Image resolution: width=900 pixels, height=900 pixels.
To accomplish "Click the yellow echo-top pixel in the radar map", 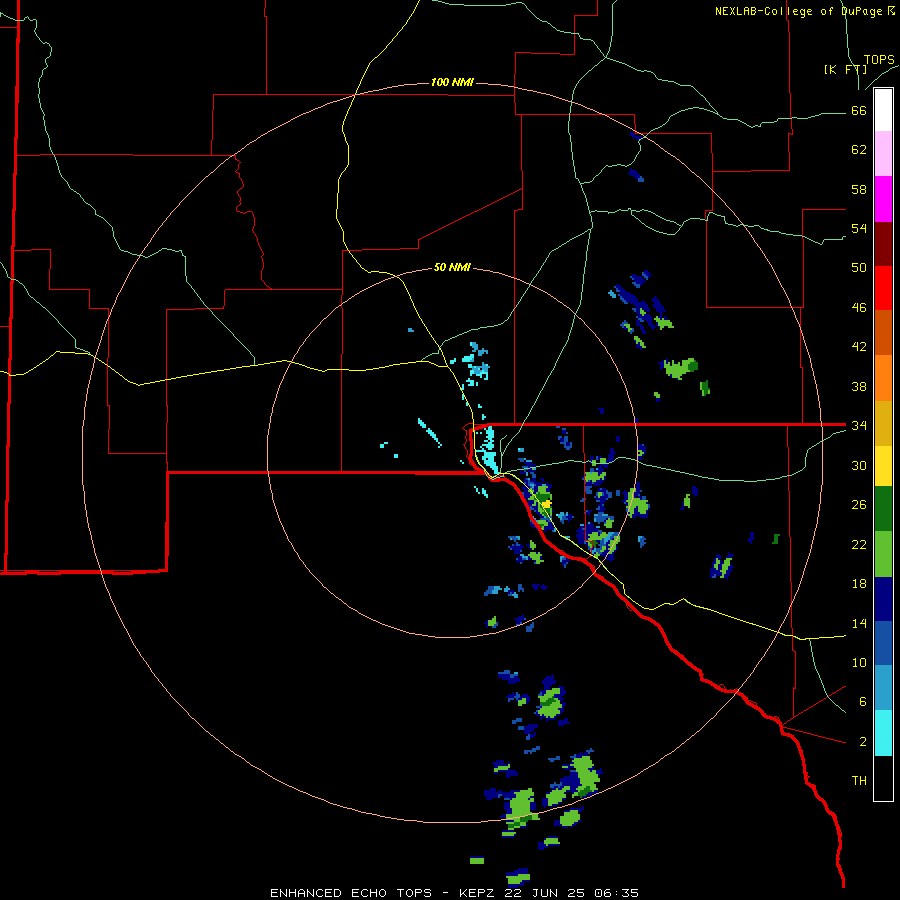I will pyautogui.click(x=547, y=504).
